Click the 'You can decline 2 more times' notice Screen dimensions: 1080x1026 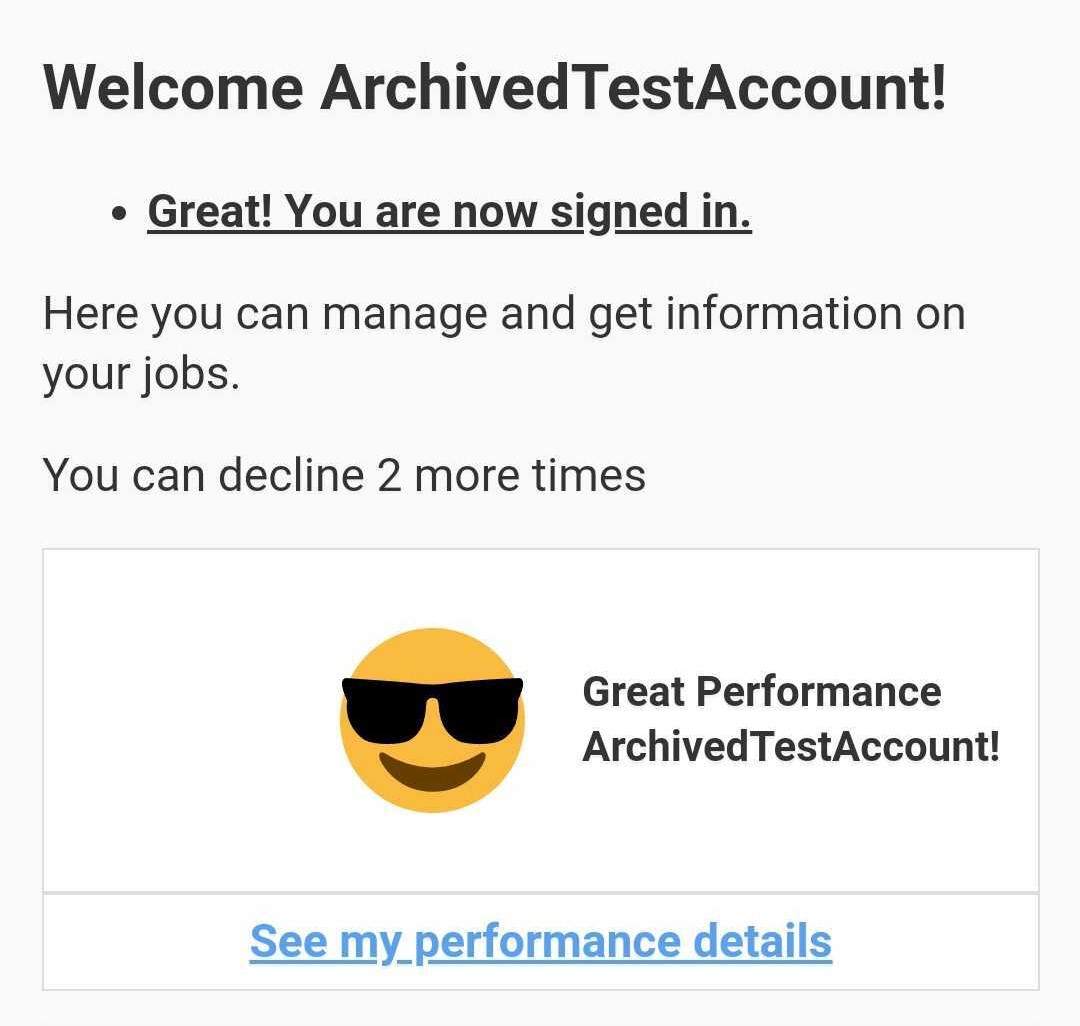(344, 475)
